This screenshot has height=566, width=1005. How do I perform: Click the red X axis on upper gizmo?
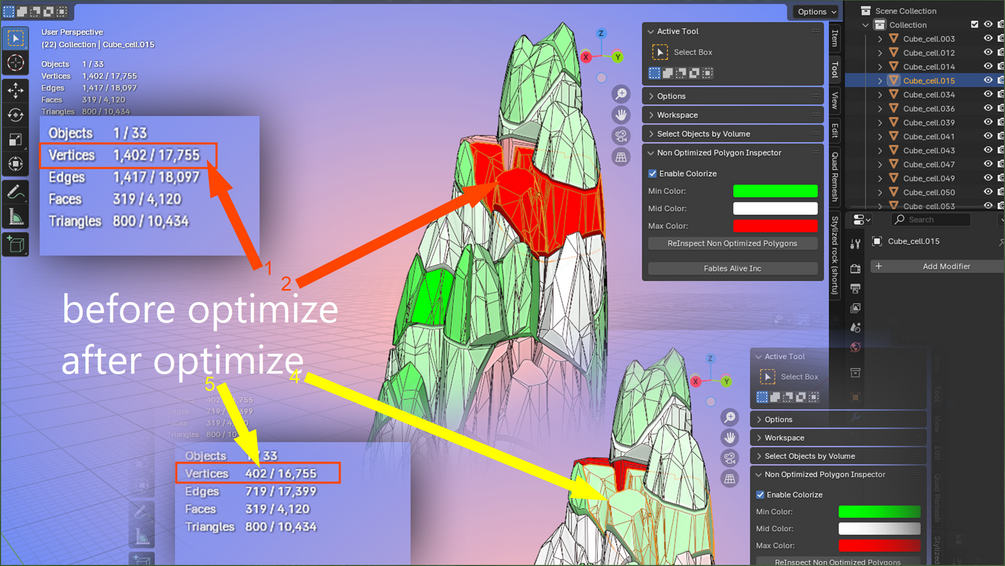tap(586, 57)
